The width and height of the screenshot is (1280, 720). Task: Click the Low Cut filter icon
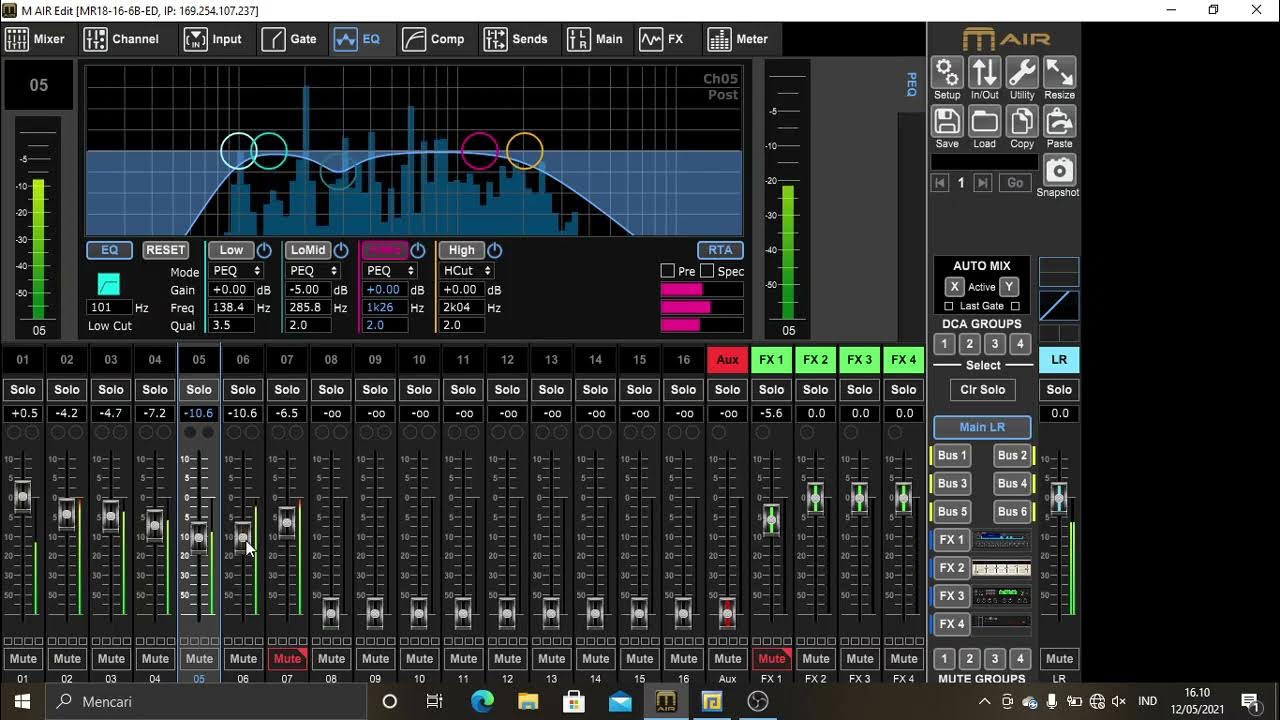click(109, 284)
